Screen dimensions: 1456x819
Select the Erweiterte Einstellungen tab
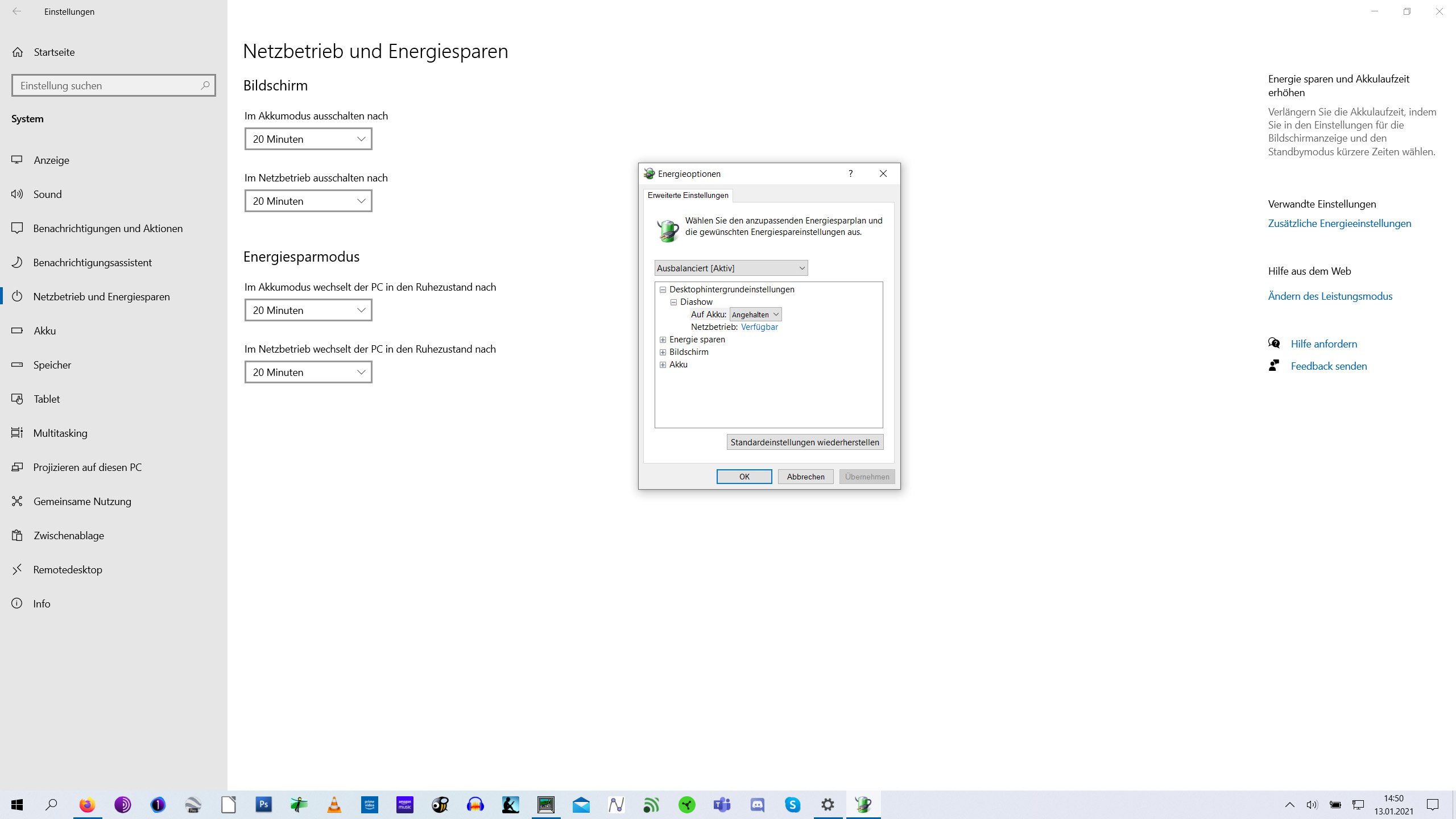[688, 195]
